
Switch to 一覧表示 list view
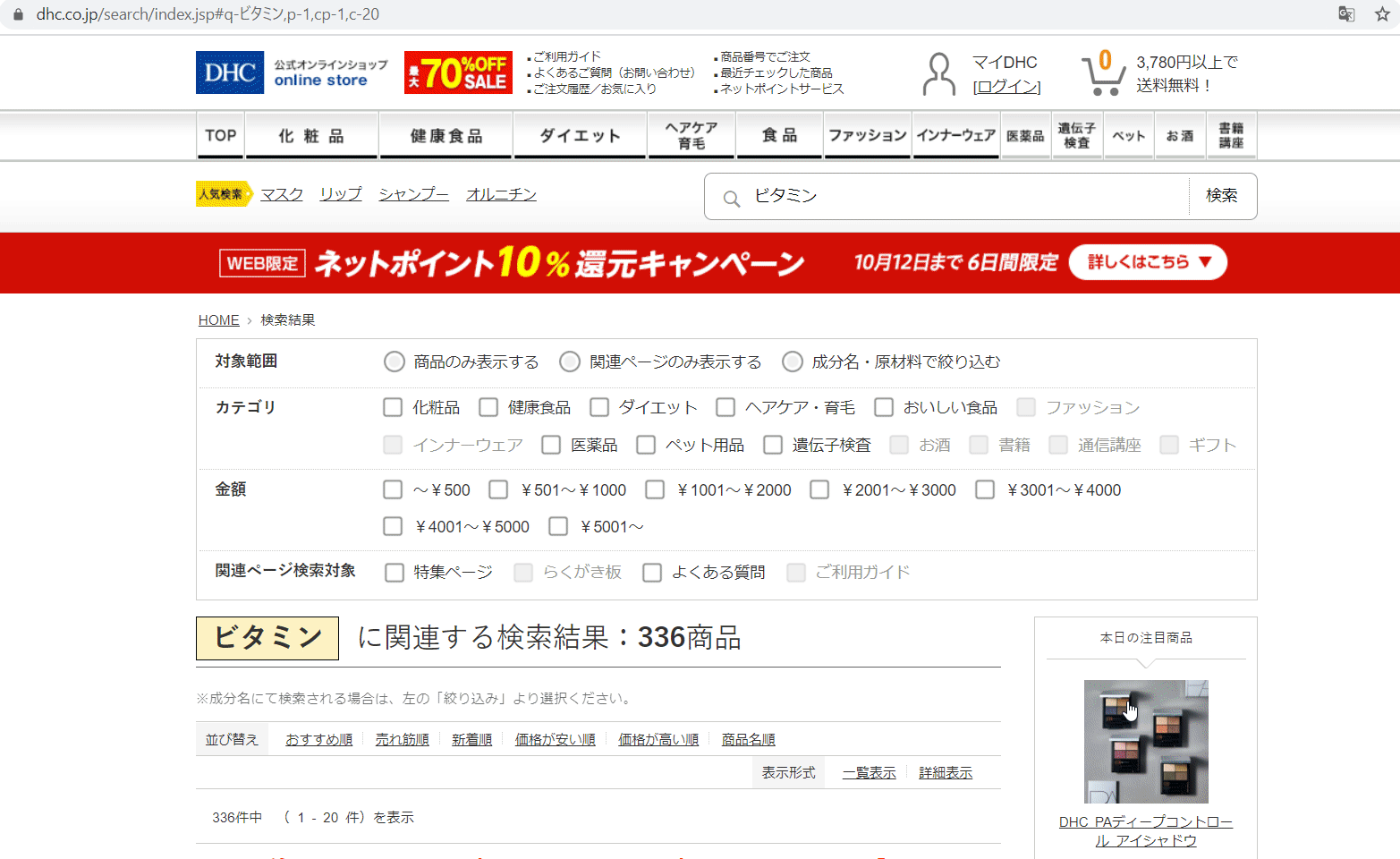click(x=869, y=772)
